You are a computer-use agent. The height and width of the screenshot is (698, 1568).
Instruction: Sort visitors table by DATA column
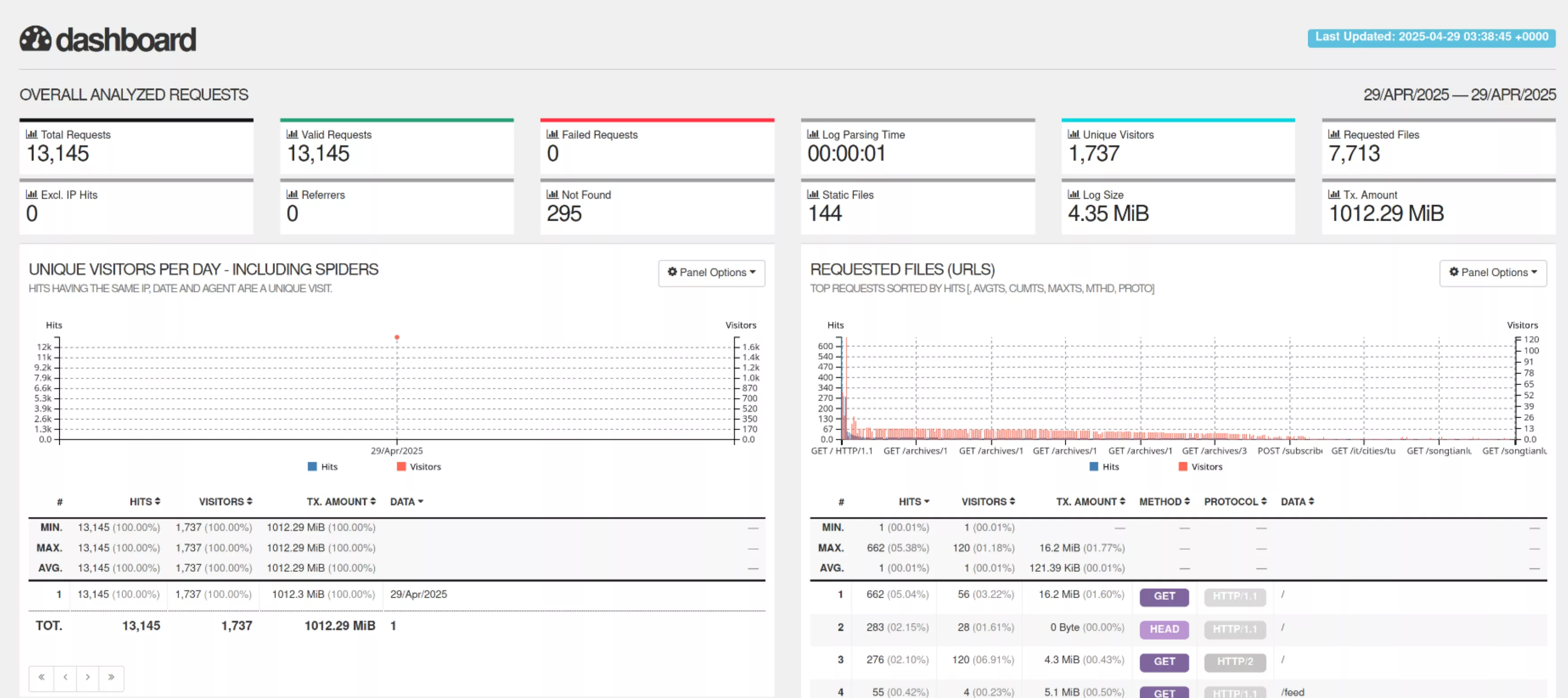(406, 501)
